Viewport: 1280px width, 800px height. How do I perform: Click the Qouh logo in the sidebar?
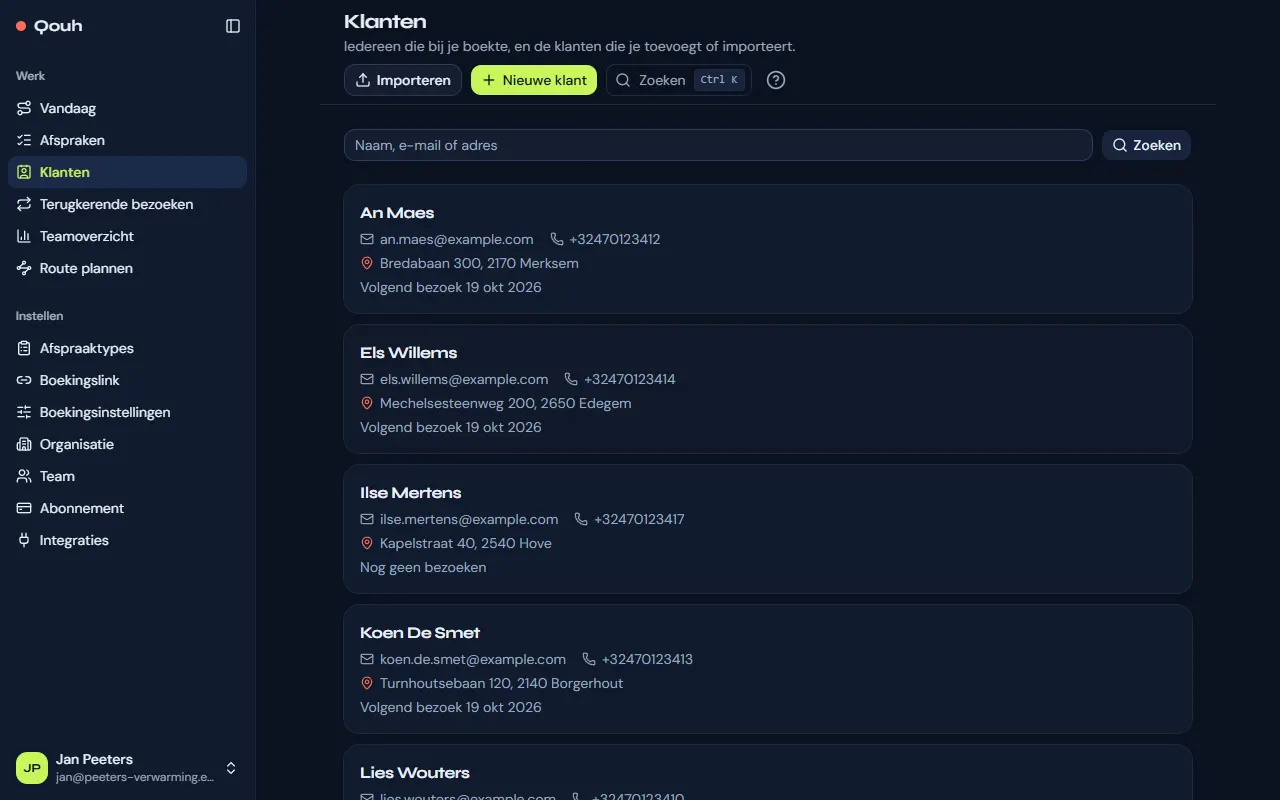pos(49,26)
